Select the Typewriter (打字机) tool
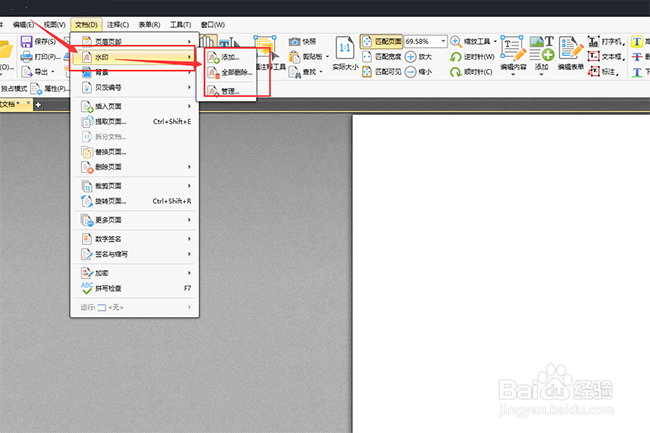This screenshot has height=433, width=650. 606,41
